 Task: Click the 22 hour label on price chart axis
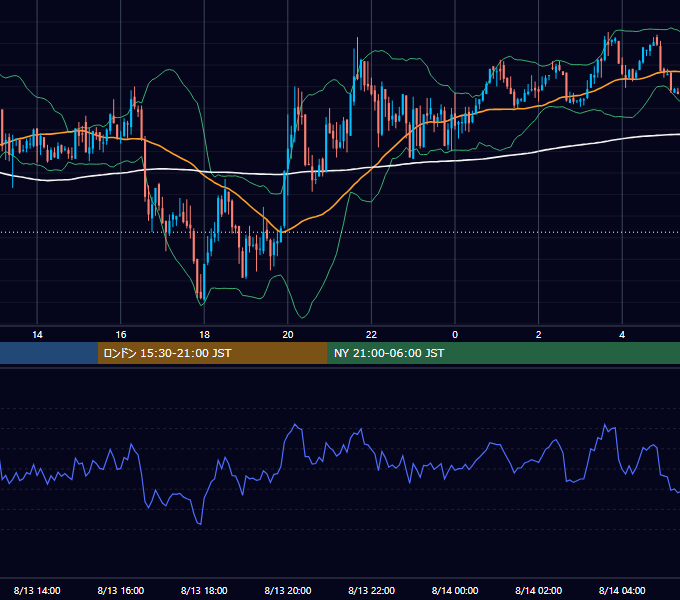[371, 335]
